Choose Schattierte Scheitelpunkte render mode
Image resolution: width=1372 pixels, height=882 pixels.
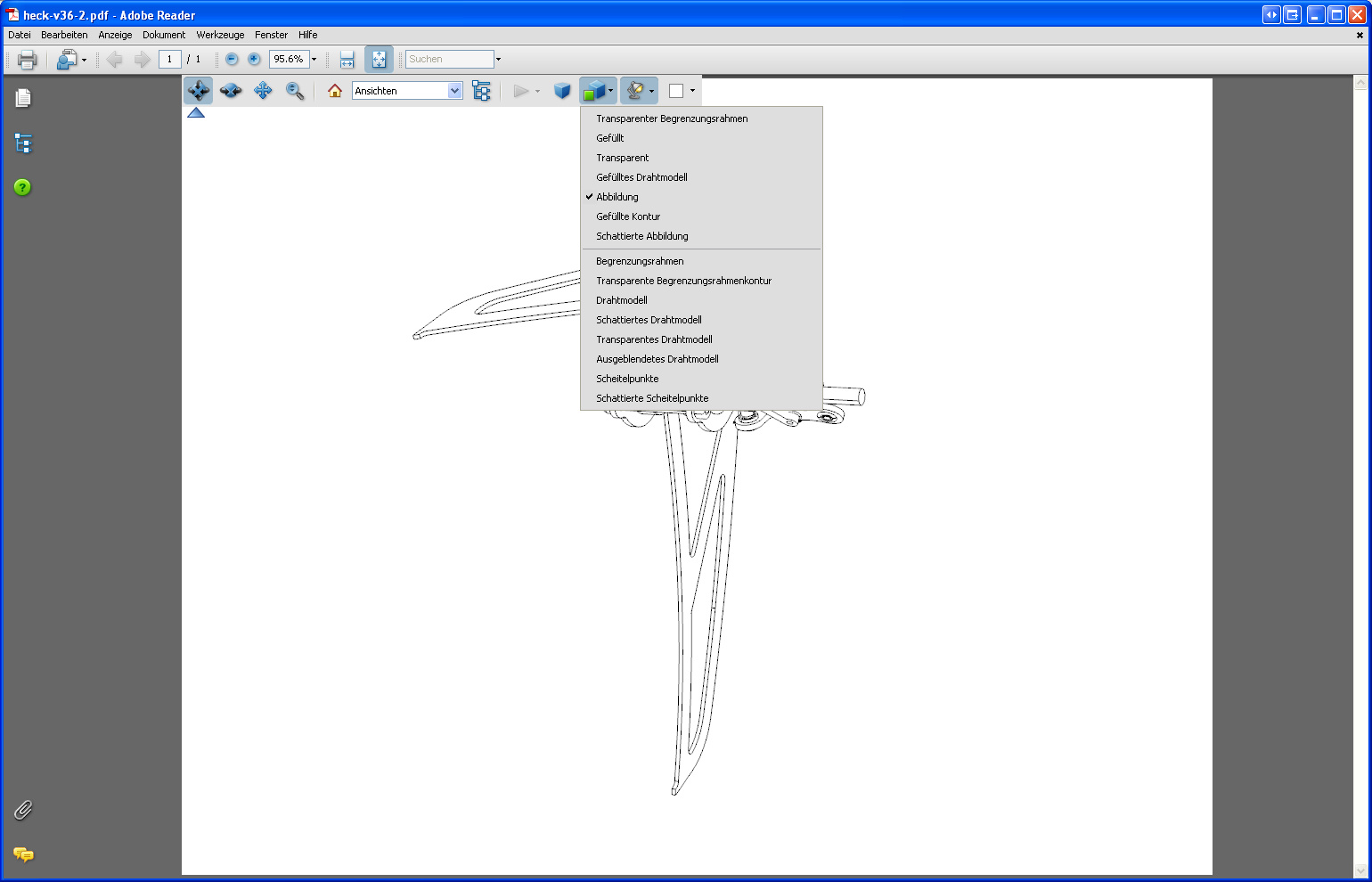click(701, 398)
